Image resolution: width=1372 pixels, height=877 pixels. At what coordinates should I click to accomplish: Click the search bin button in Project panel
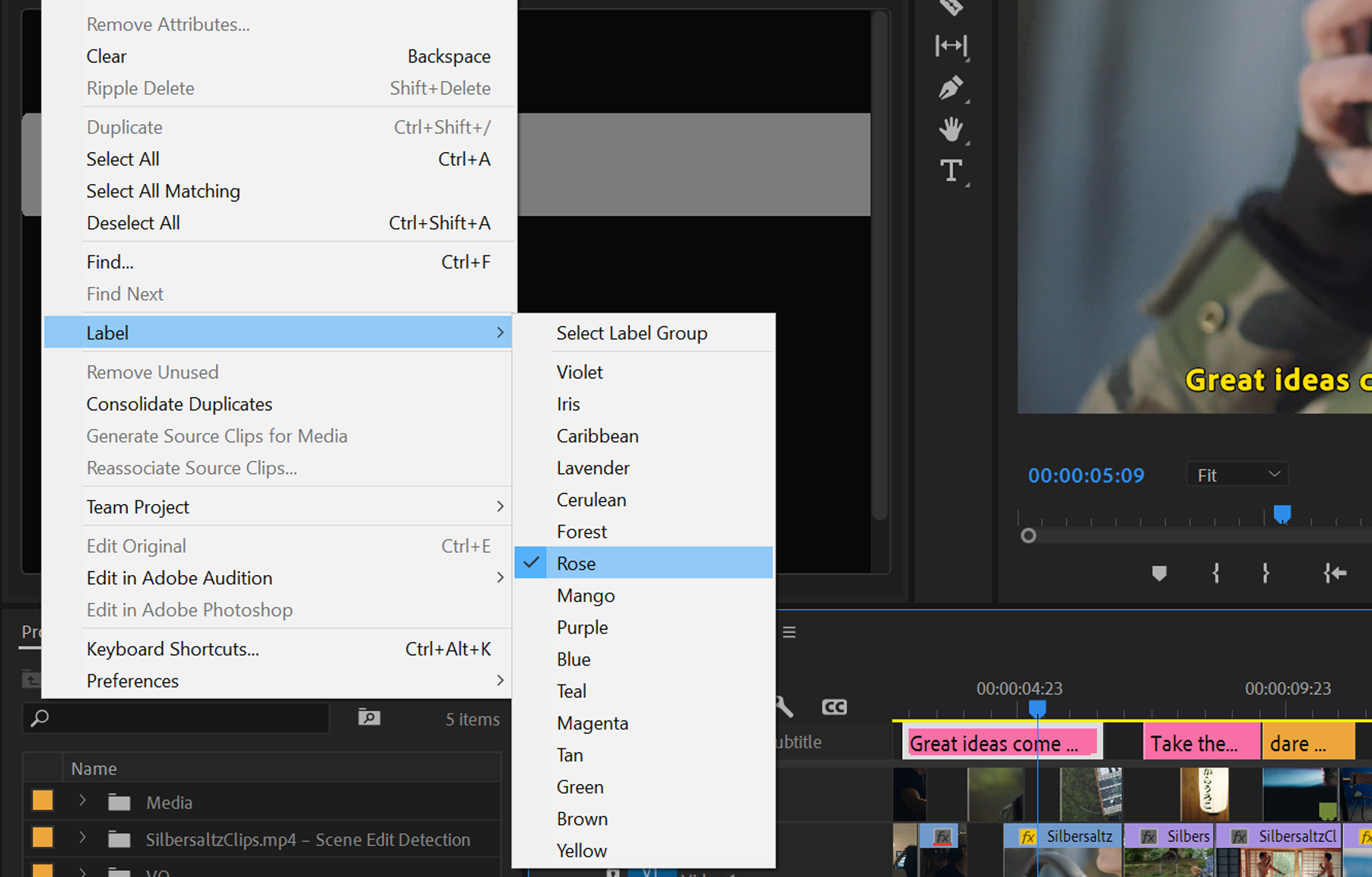click(x=368, y=717)
